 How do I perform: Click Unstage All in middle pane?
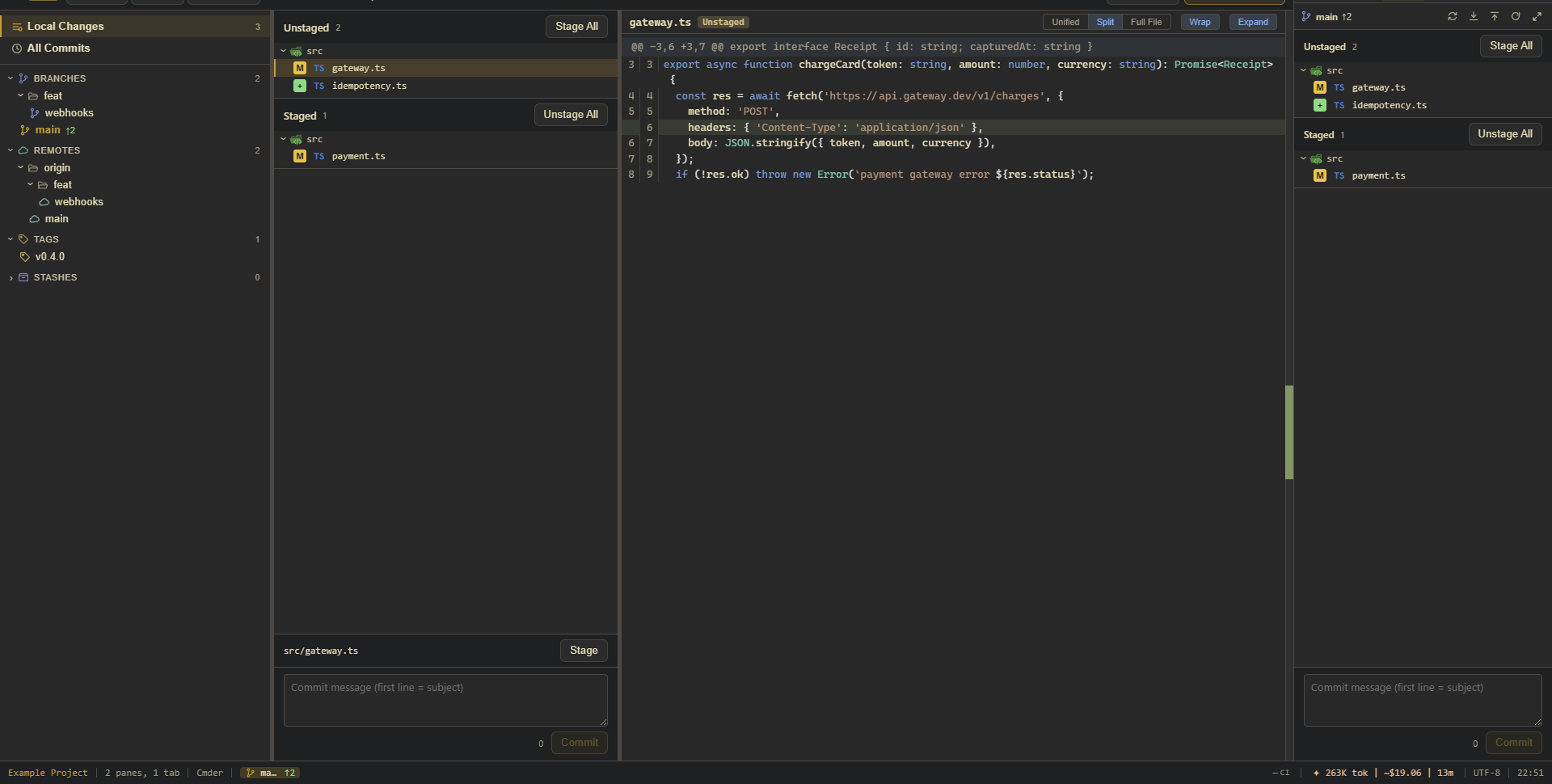pos(571,115)
